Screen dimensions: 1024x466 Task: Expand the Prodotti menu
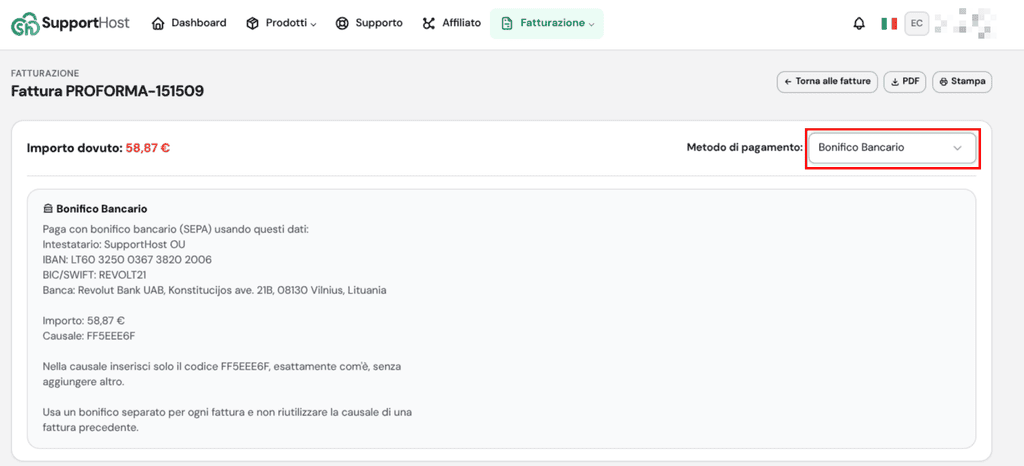pos(281,23)
